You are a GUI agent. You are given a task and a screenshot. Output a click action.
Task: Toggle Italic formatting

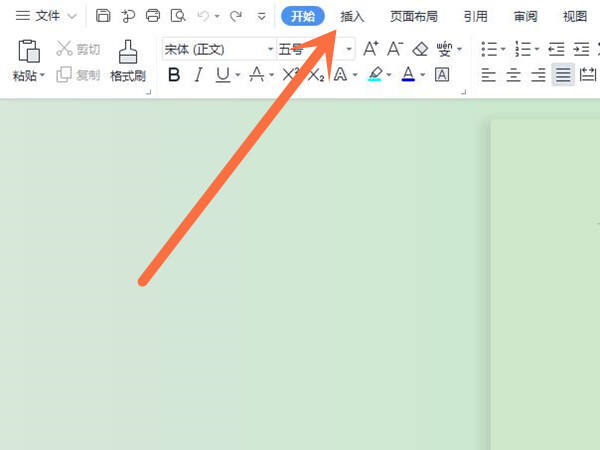198,75
